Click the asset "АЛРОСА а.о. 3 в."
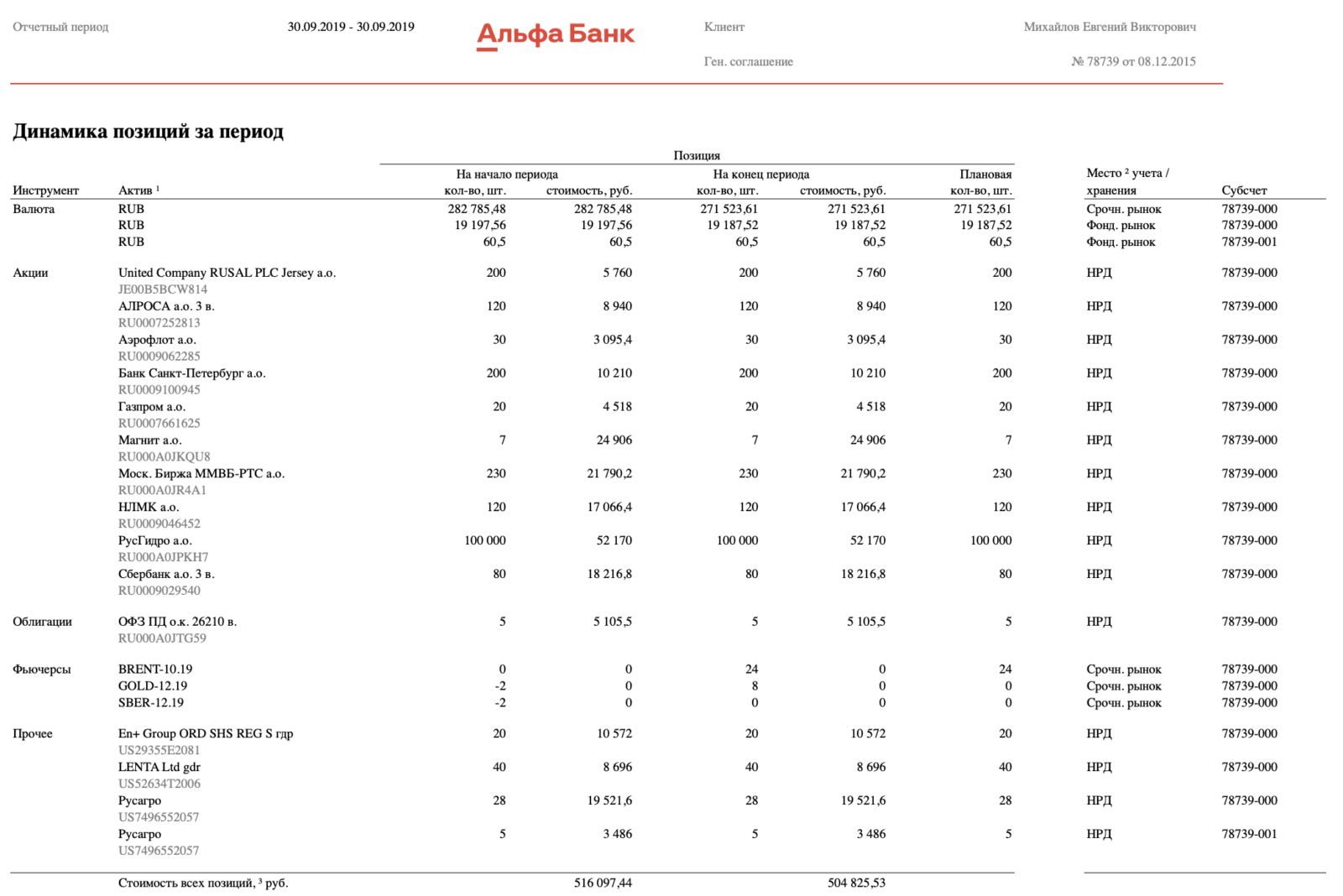 166,306
